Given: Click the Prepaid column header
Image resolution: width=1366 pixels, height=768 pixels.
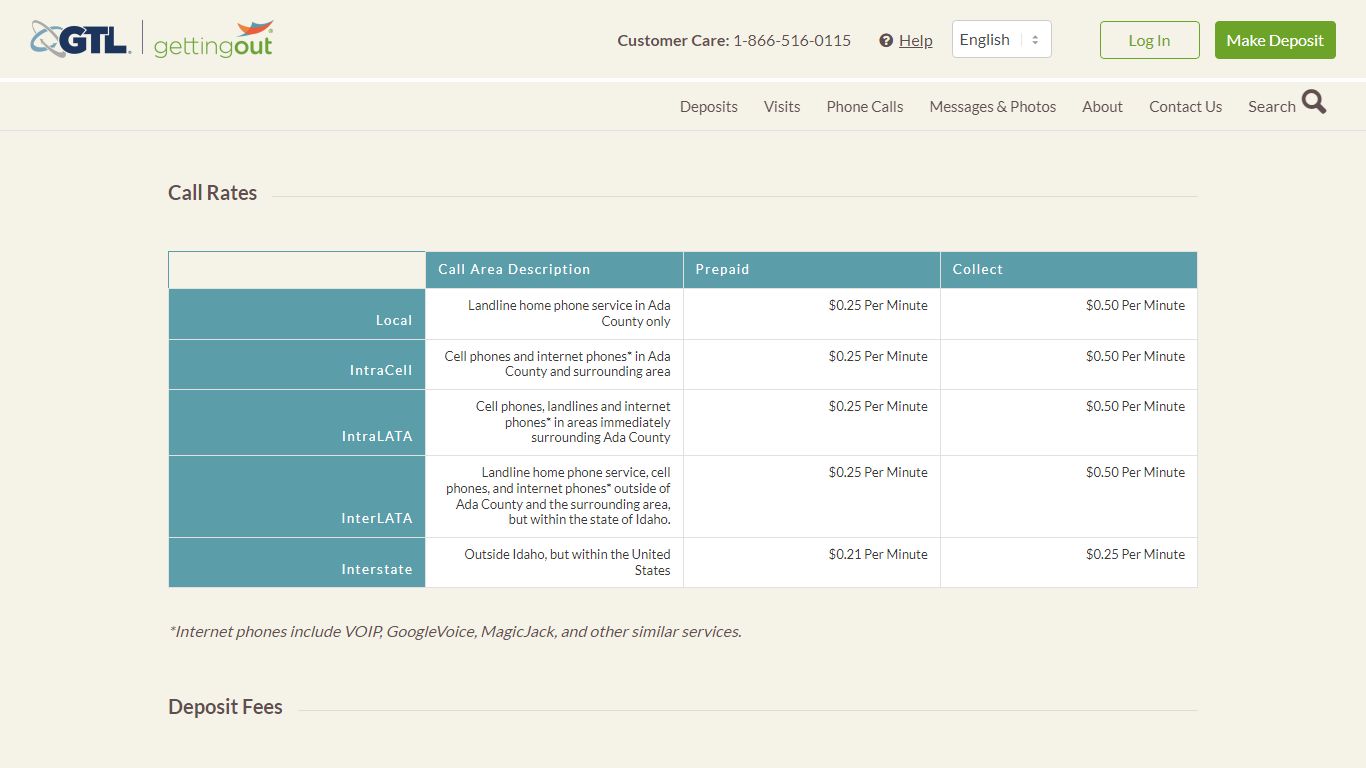Looking at the screenshot, I should click(812, 270).
